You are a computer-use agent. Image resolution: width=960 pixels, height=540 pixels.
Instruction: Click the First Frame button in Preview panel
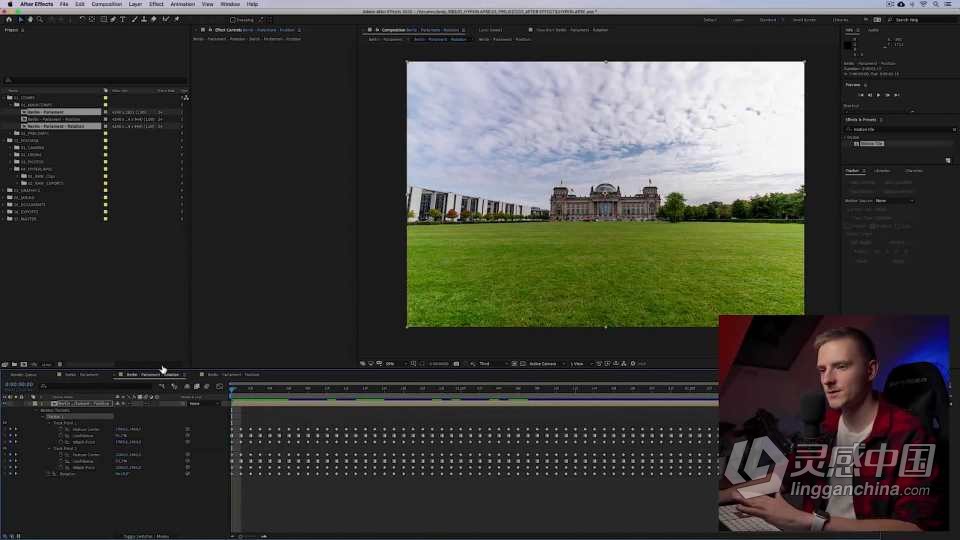click(861, 95)
